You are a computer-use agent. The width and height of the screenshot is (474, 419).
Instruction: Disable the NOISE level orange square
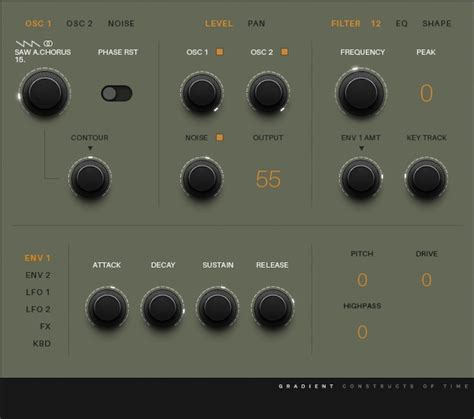pyautogui.click(x=220, y=137)
